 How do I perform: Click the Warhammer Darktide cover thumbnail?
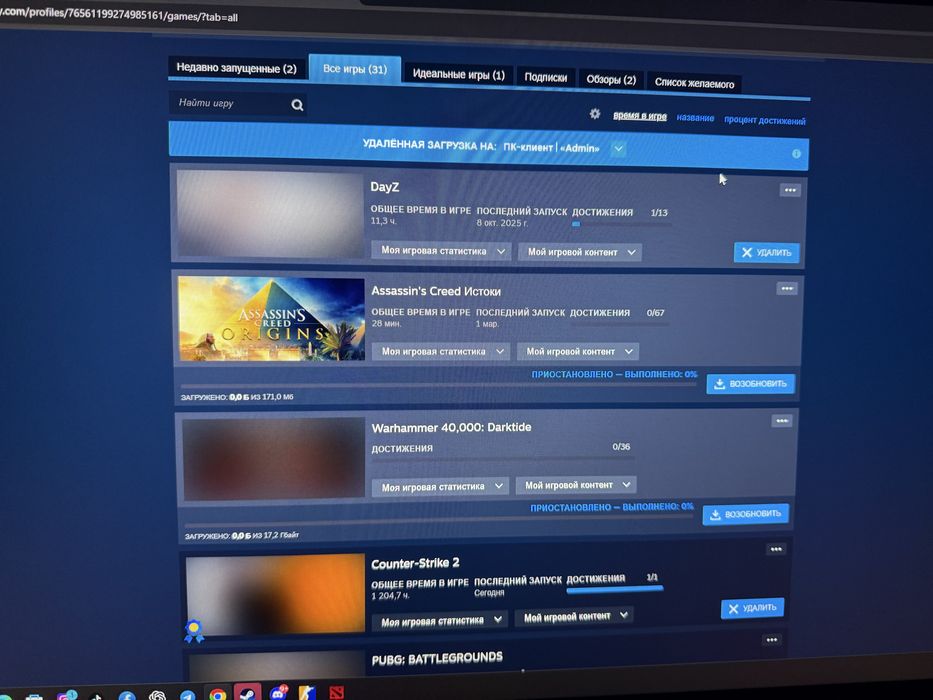tap(274, 458)
